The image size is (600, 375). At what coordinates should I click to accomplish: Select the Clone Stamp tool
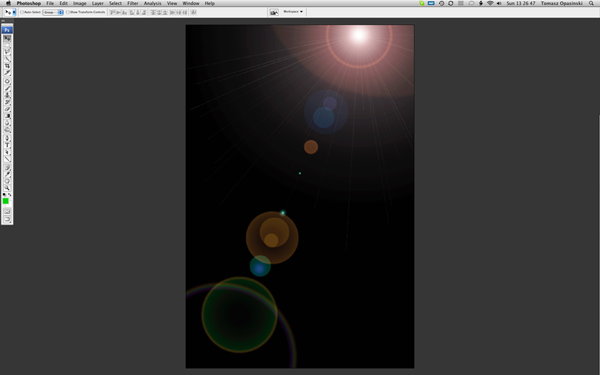pos(7,95)
